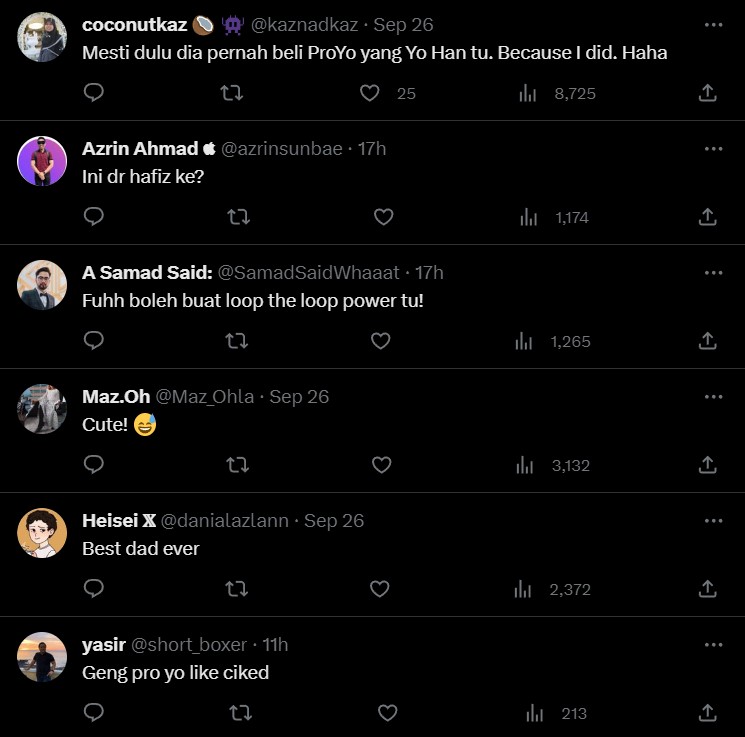Open more options for coconutkaz's tweet

pyautogui.click(x=713, y=24)
